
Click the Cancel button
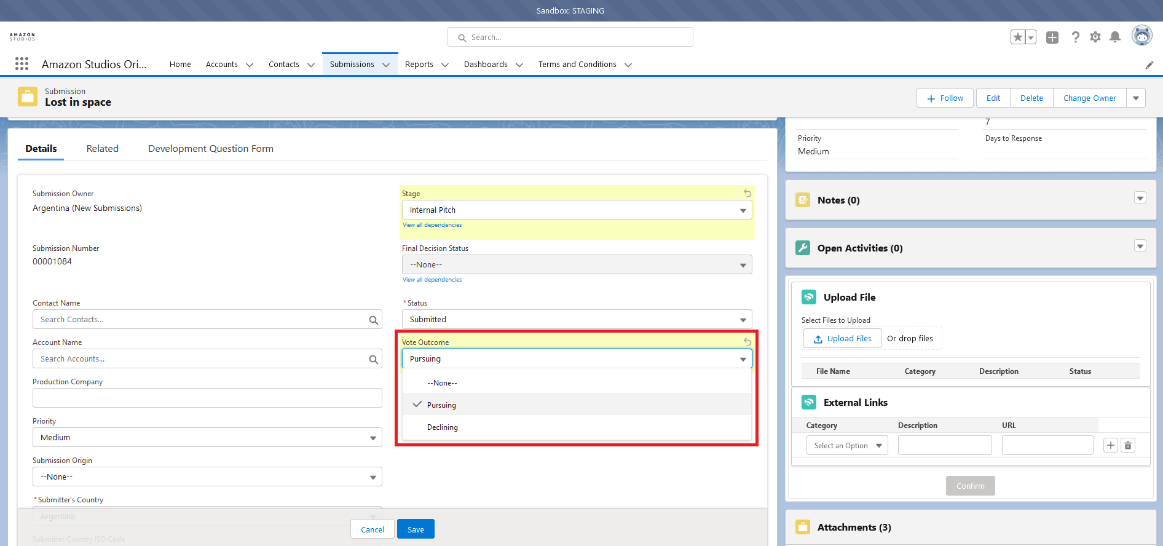(x=372, y=529)
